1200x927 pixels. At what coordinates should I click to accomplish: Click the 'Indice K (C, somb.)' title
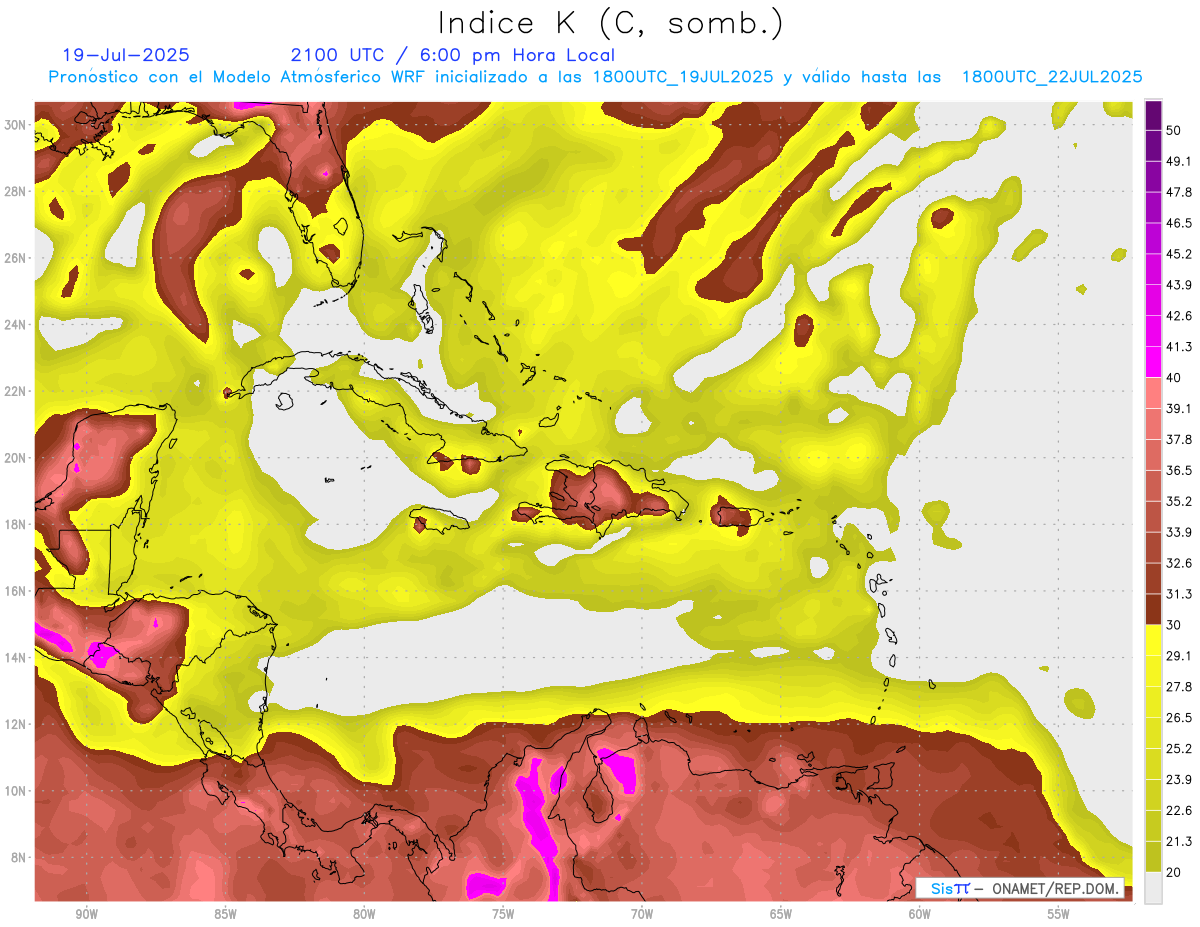(611, 23)
